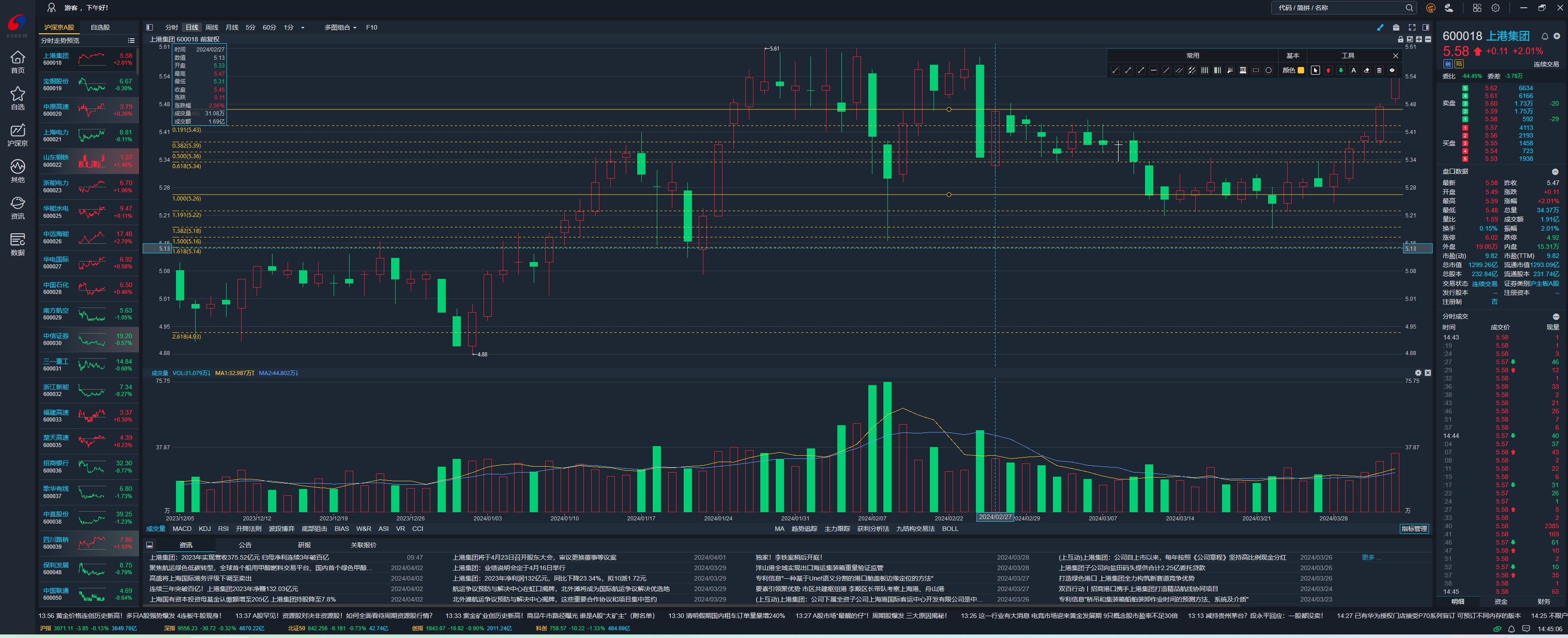The height and width of the screenshot is (638, 1568).
Task: Select 招商银行 600036 in the stock list
Action: [x=89, y=466]
